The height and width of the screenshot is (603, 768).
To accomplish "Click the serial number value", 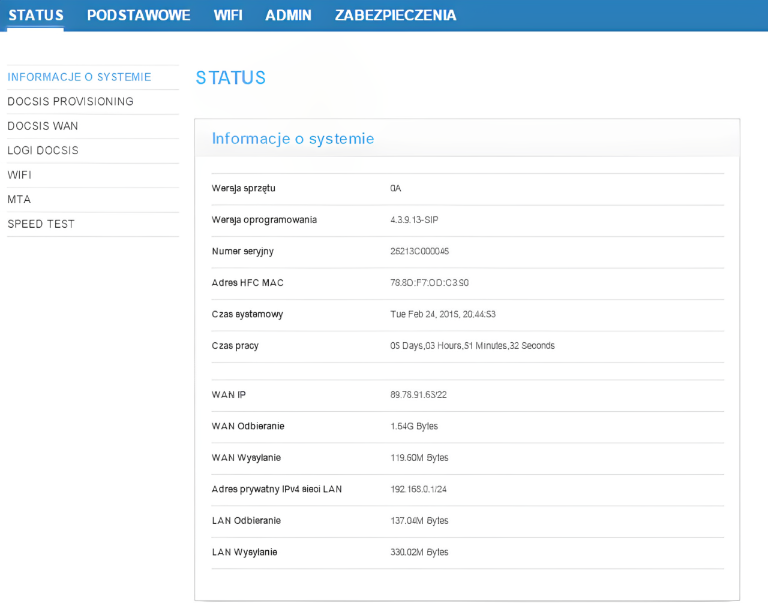I will coord(419,251).
